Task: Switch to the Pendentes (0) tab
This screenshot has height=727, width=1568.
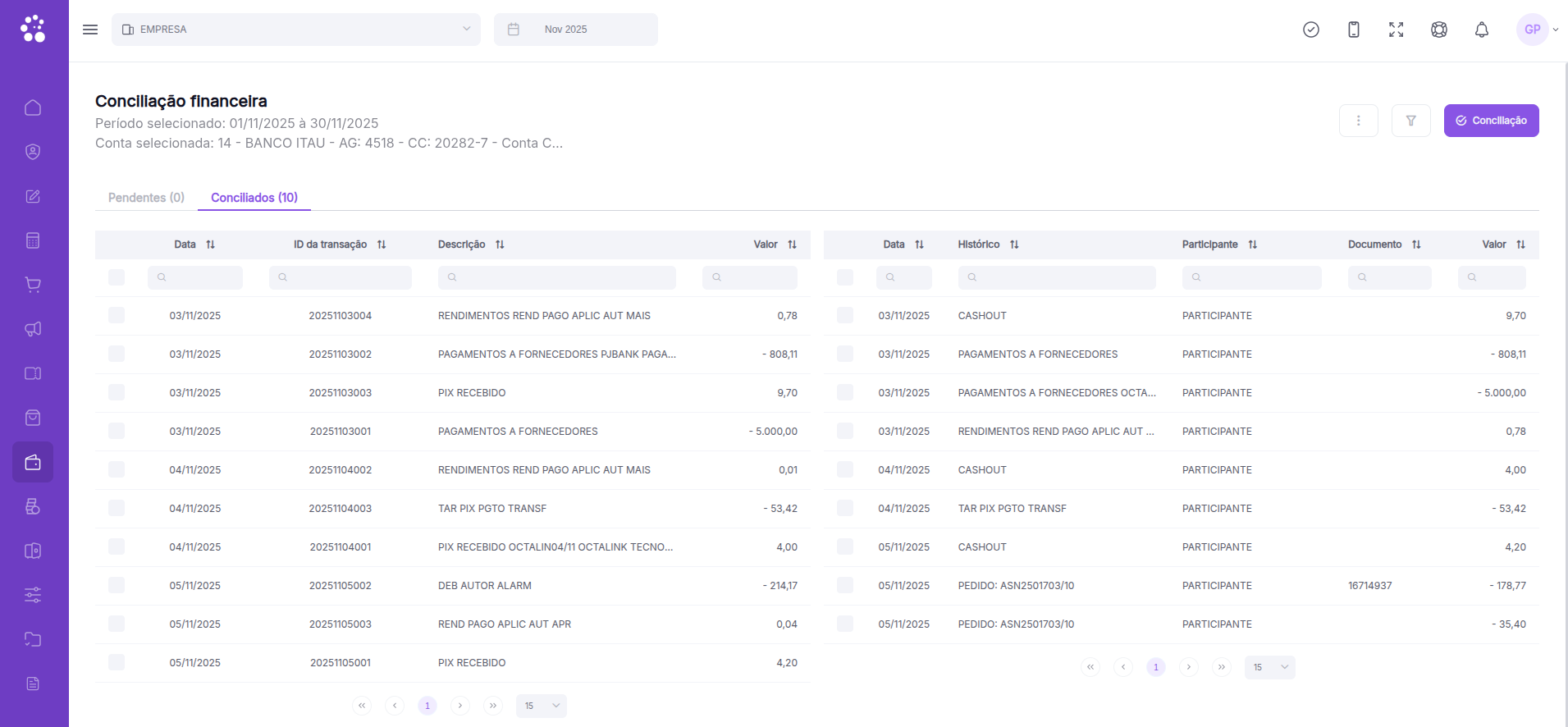Action: pos(146,198)
